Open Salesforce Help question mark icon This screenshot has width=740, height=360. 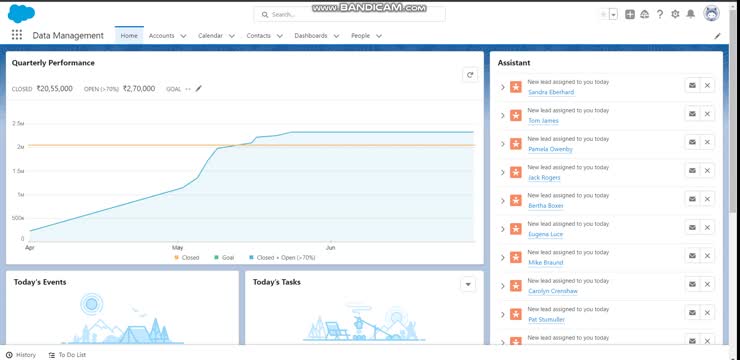coord(660,14)
